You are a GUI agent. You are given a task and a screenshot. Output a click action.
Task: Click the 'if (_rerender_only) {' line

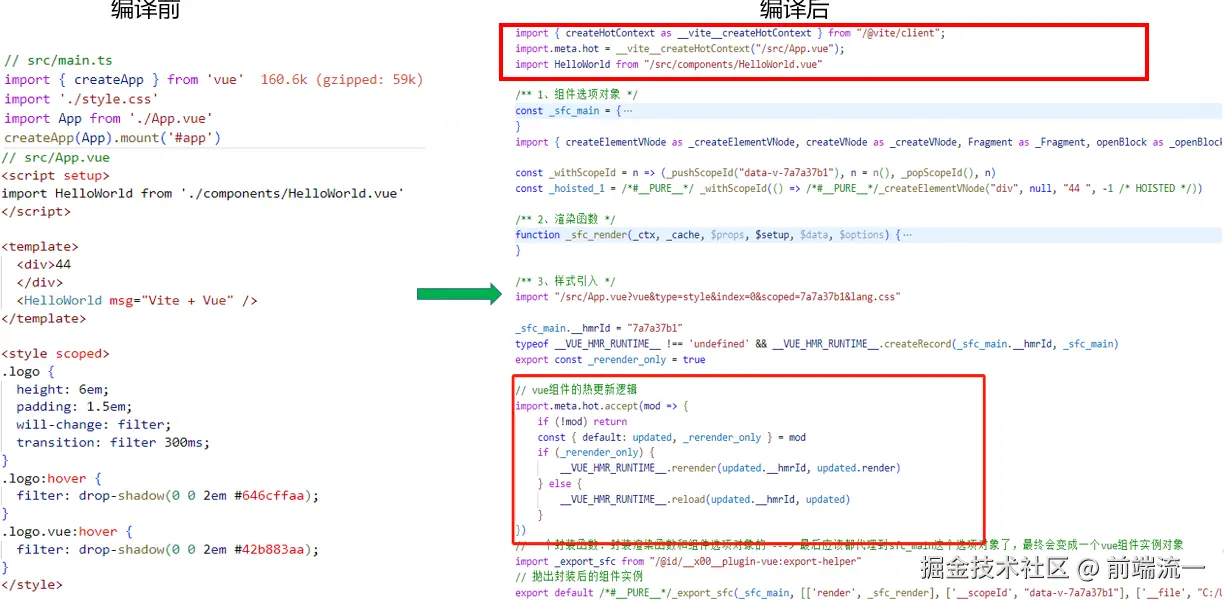pos(596,453)
